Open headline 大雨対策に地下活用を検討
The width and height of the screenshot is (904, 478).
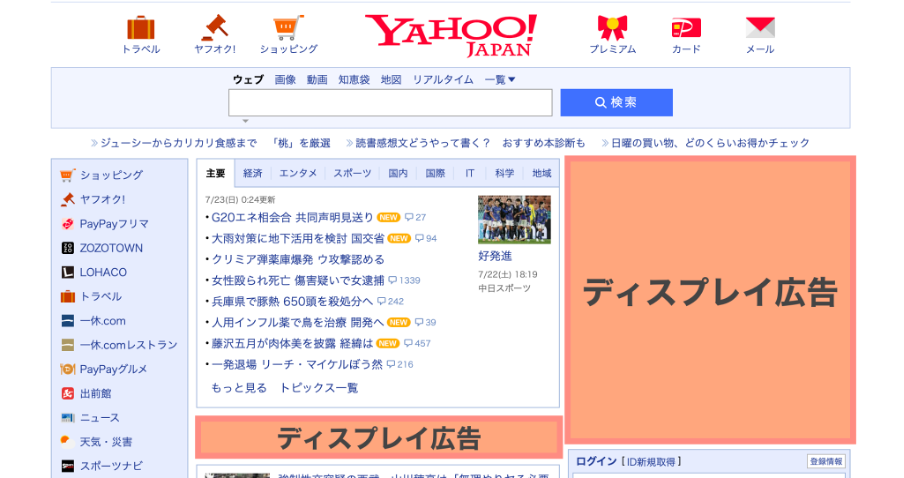[298, 238]
